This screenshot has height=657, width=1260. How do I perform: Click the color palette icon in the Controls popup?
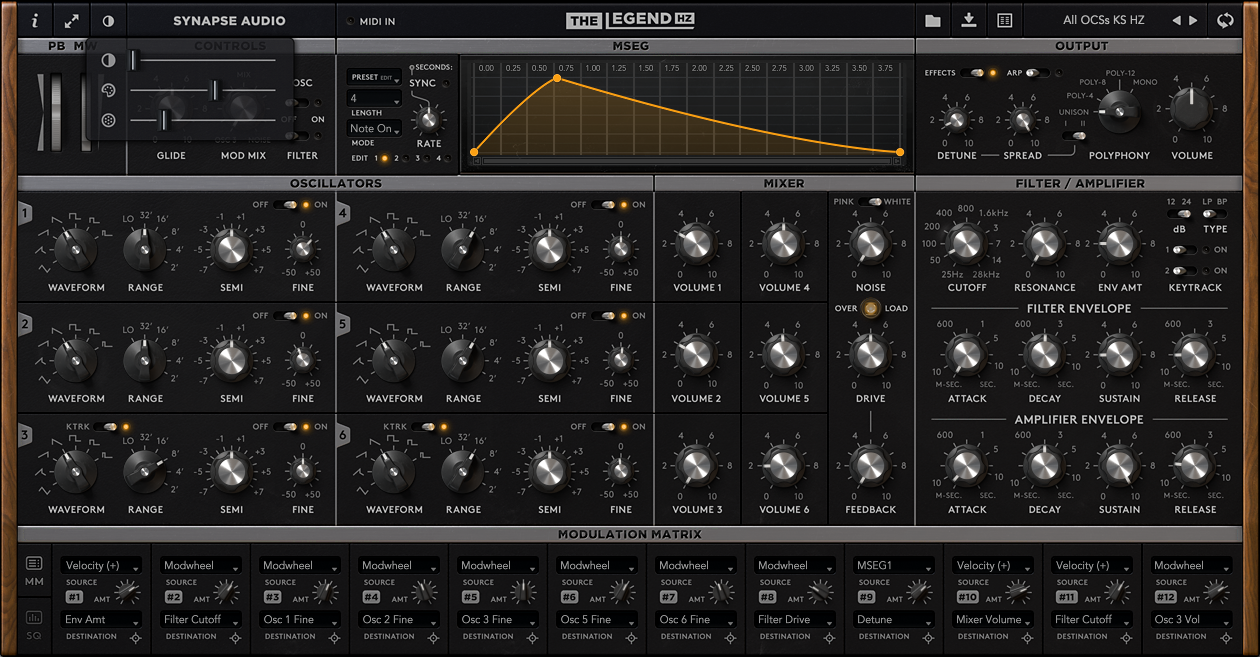tap(108, 90)
